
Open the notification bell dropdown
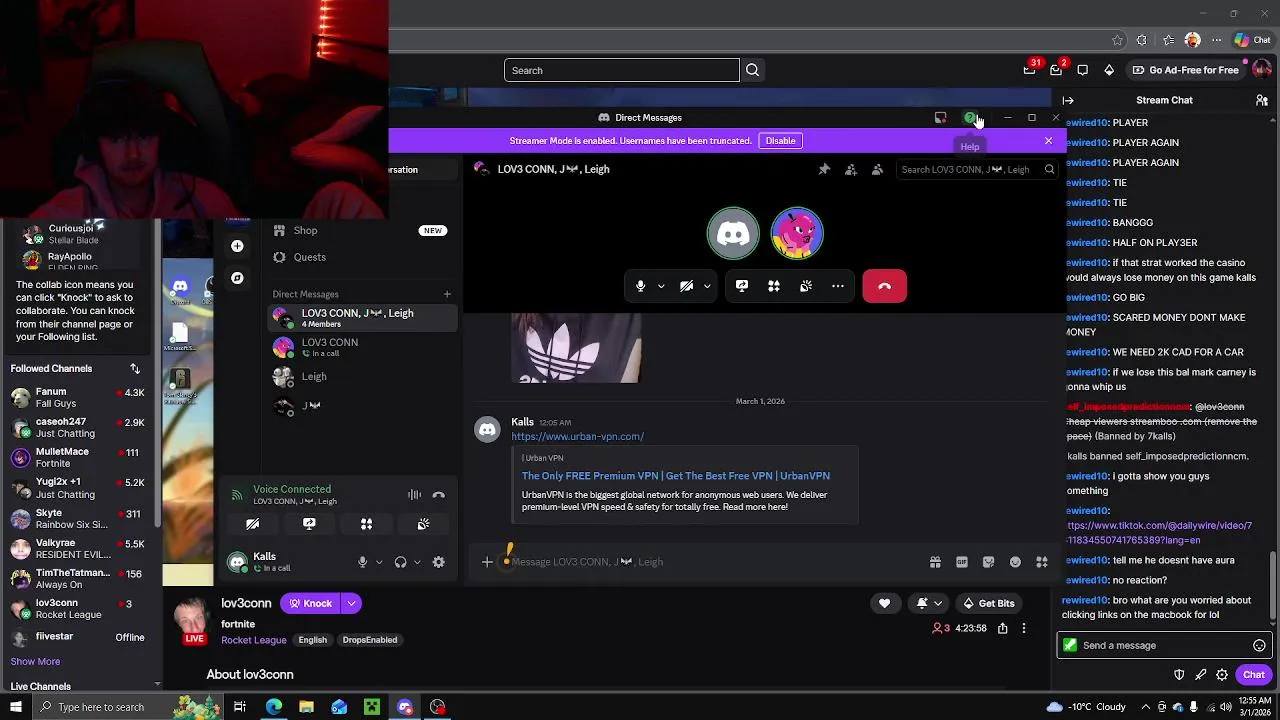tap(928, 603)
